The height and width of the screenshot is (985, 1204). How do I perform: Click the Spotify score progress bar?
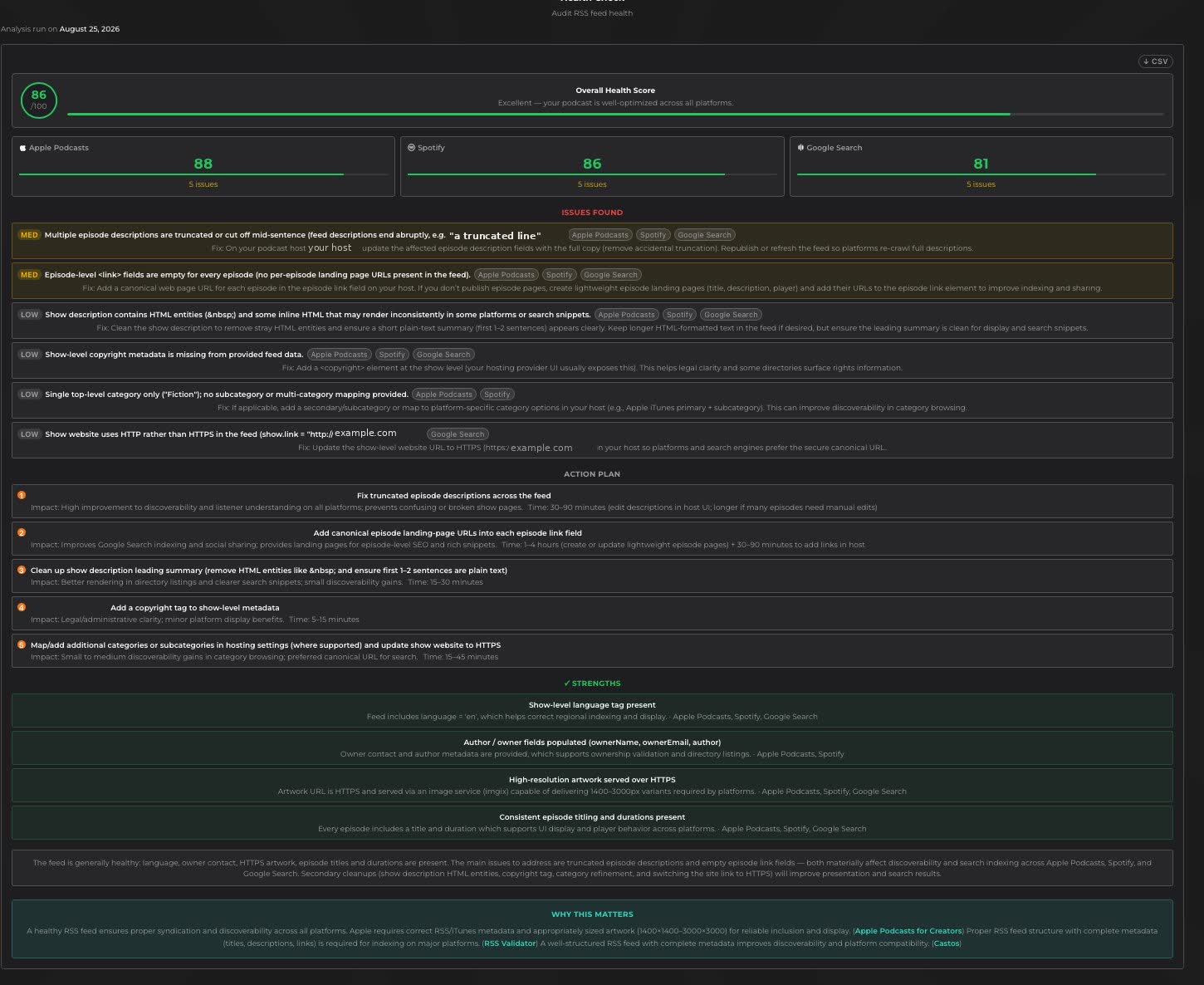(592, 174)
